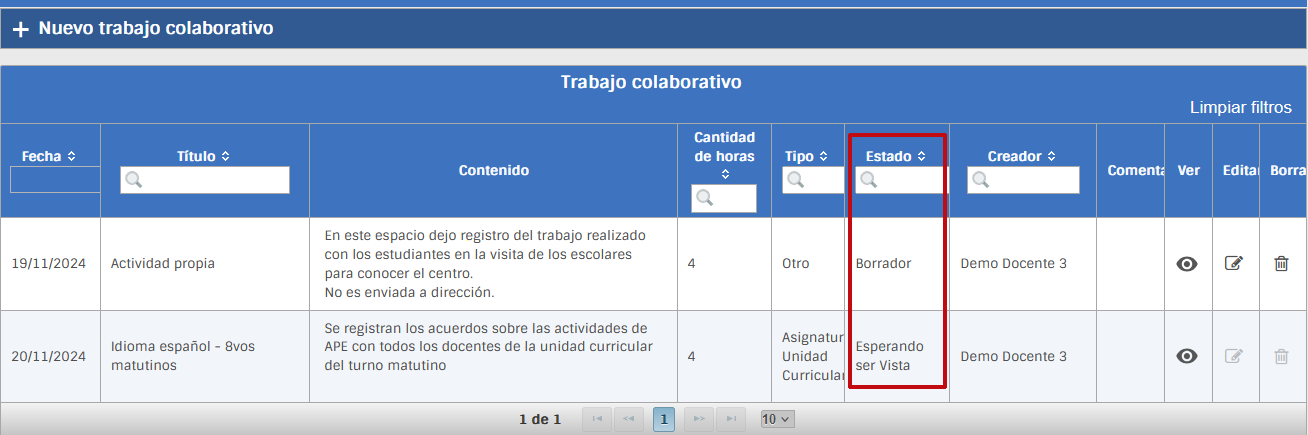Image resolution: width=1308 pixels, height=435 pixels.
Task: Delete the Actividad propia entry via trash icon
Action: click(1281, 264)
